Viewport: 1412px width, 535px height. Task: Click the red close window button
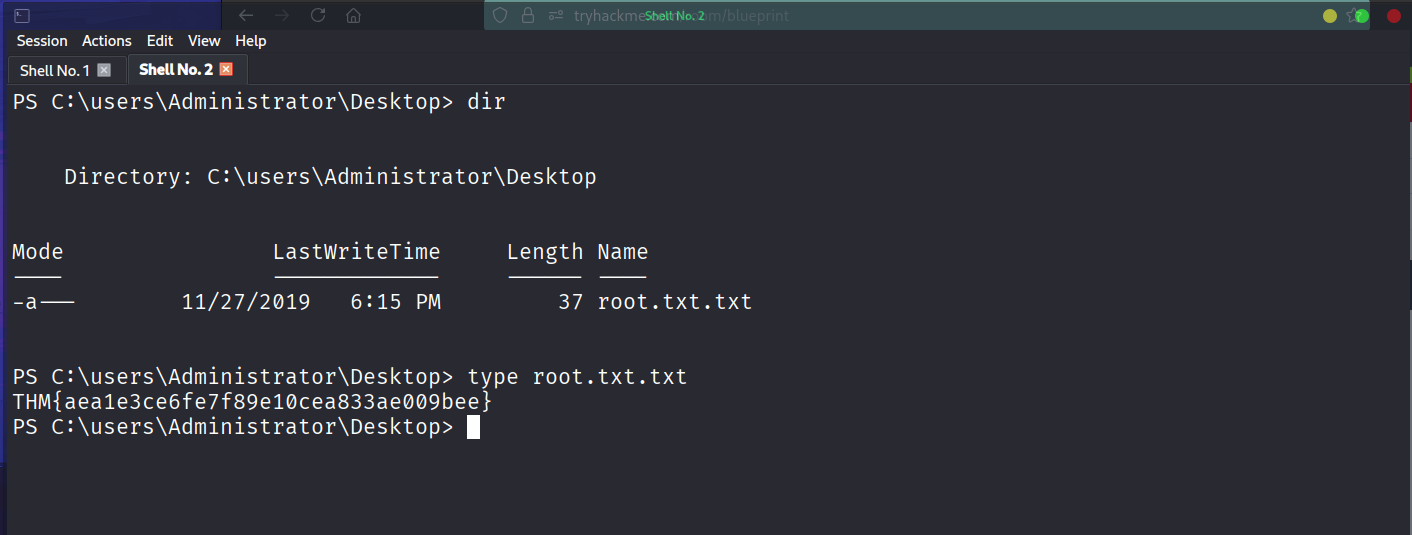point(1393,16)
